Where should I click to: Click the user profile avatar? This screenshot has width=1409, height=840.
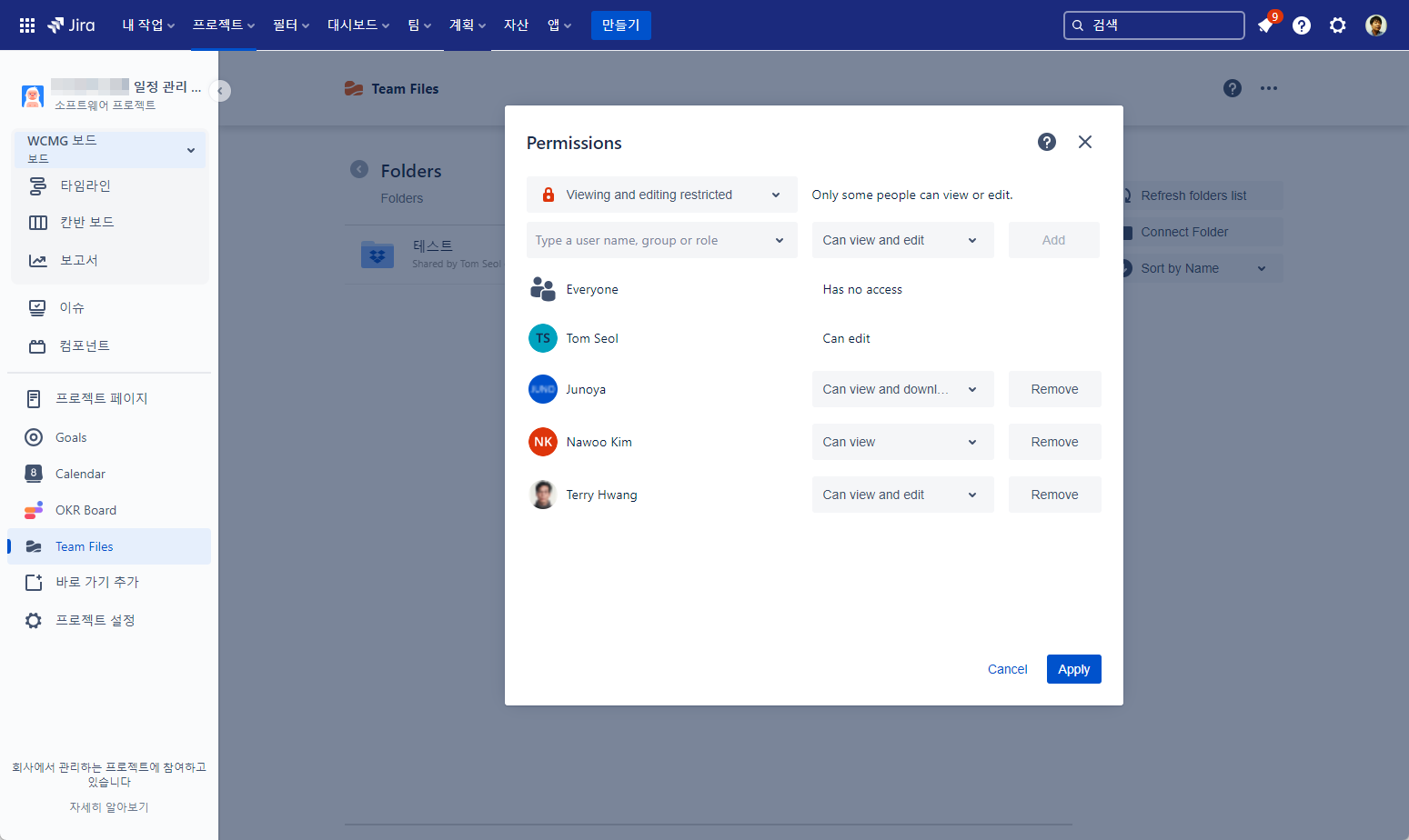(1375, 25)
